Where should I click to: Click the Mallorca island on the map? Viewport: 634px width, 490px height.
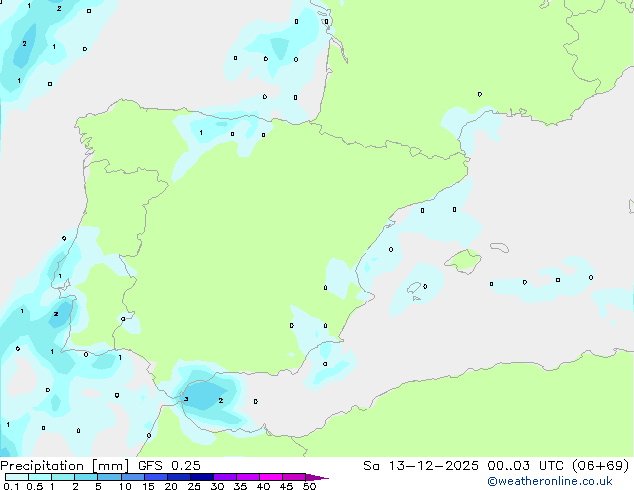coord(463,262)
